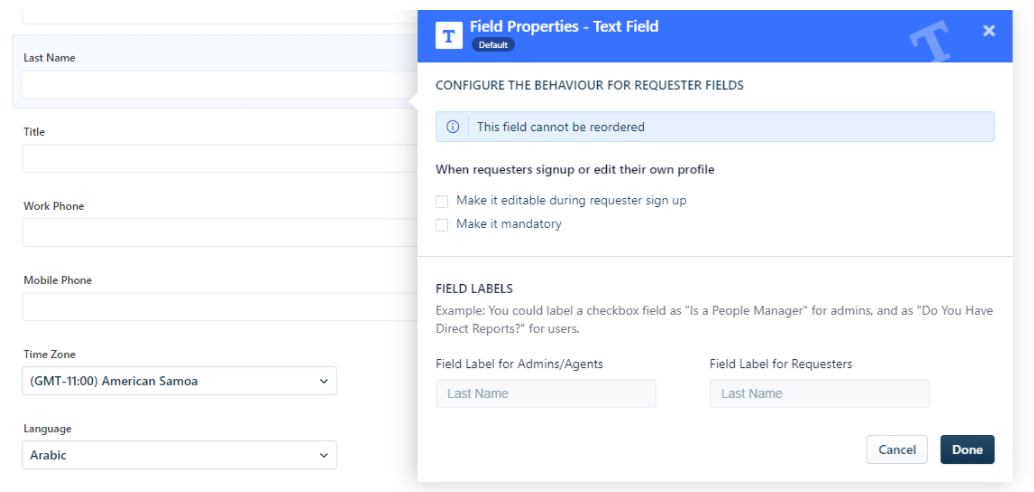1034x492 pixels.
Task: Click the Text Field 'T' icon in header
Action: coord(450,36)
